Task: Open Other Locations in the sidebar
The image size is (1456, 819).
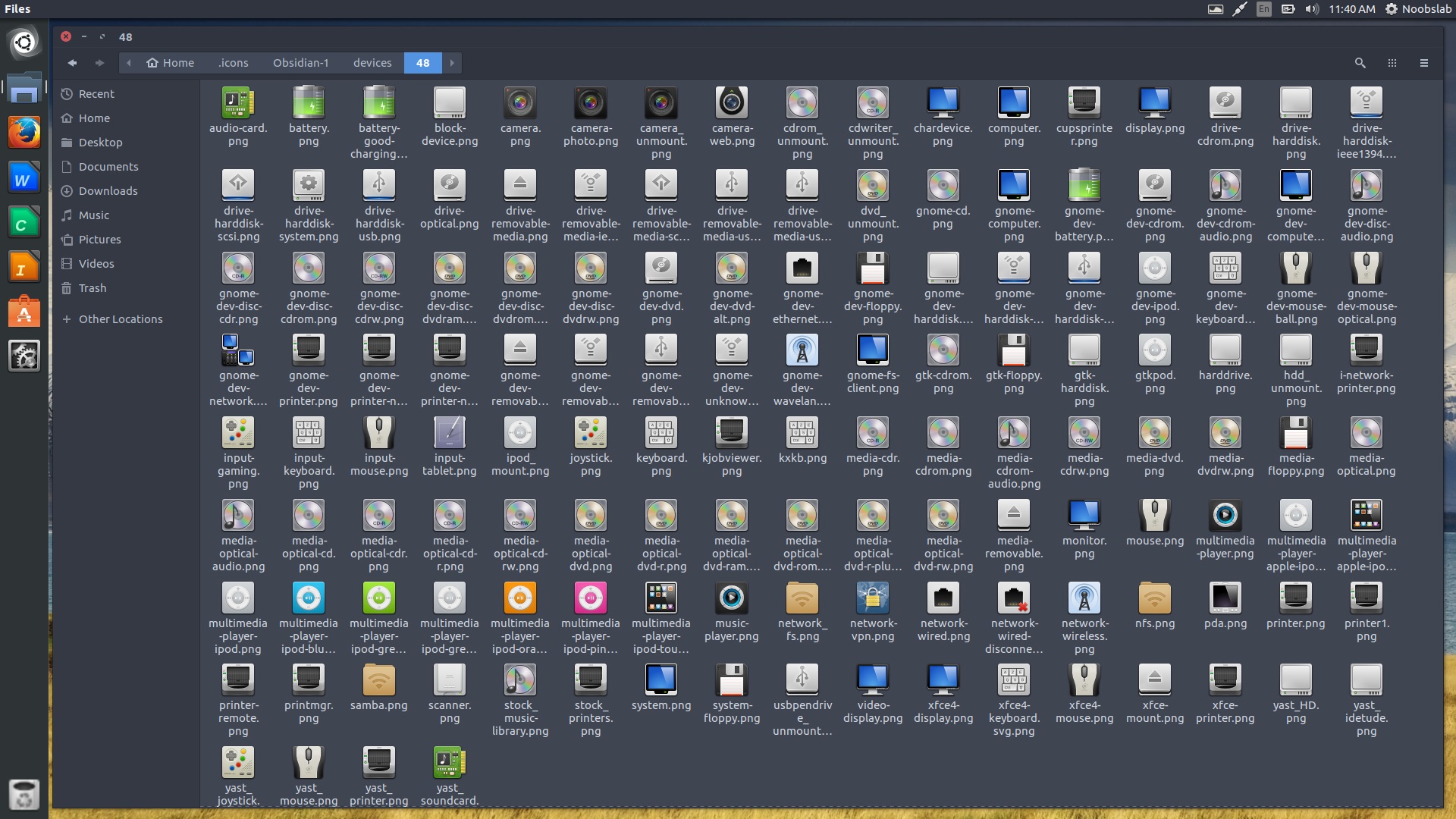Action: click(121, 318)
